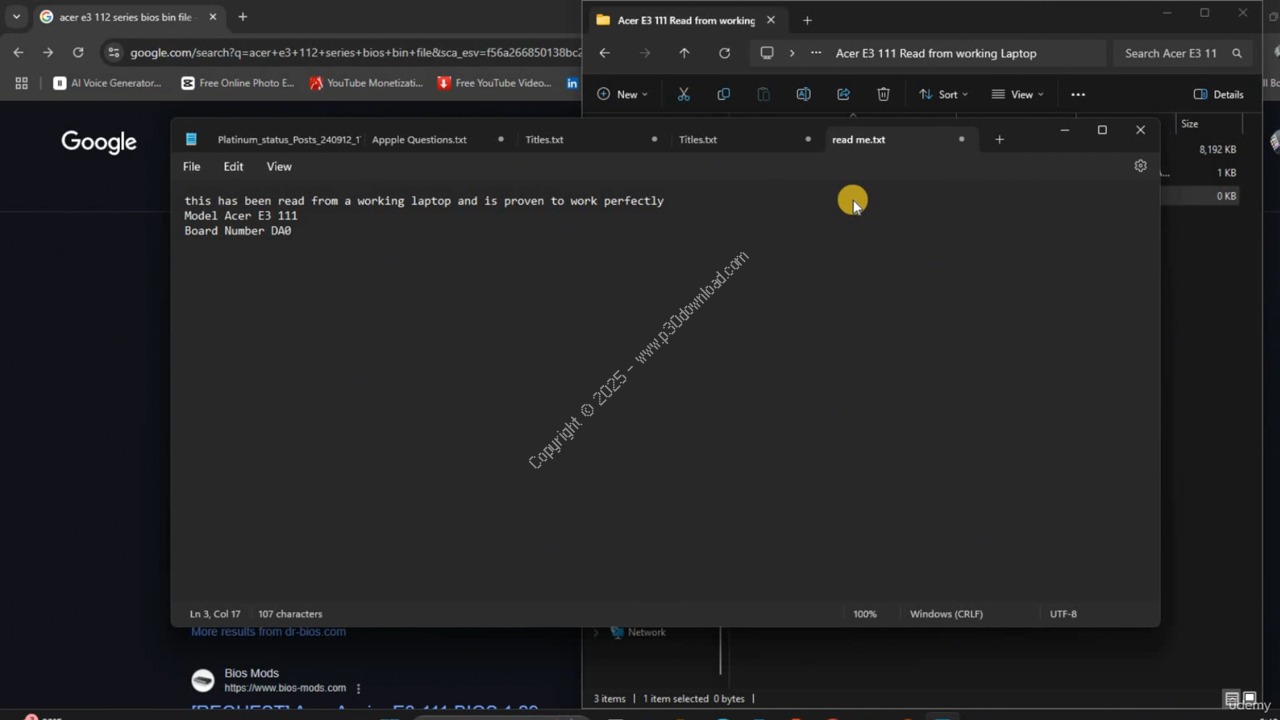Select Chrome tab acer e3 112 series bios

coord(125,17)
